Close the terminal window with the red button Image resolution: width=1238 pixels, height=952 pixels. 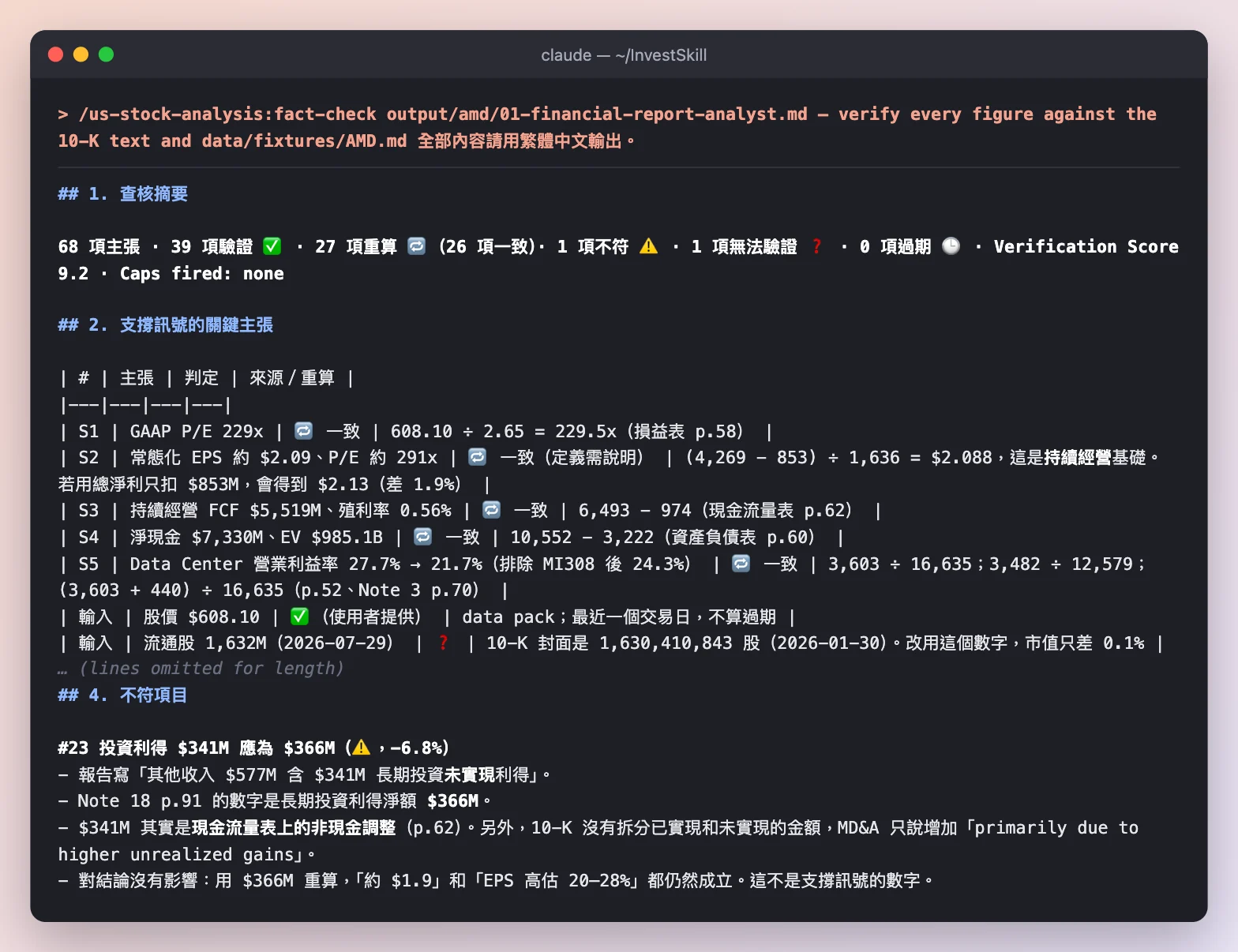[x=55, y=54]
